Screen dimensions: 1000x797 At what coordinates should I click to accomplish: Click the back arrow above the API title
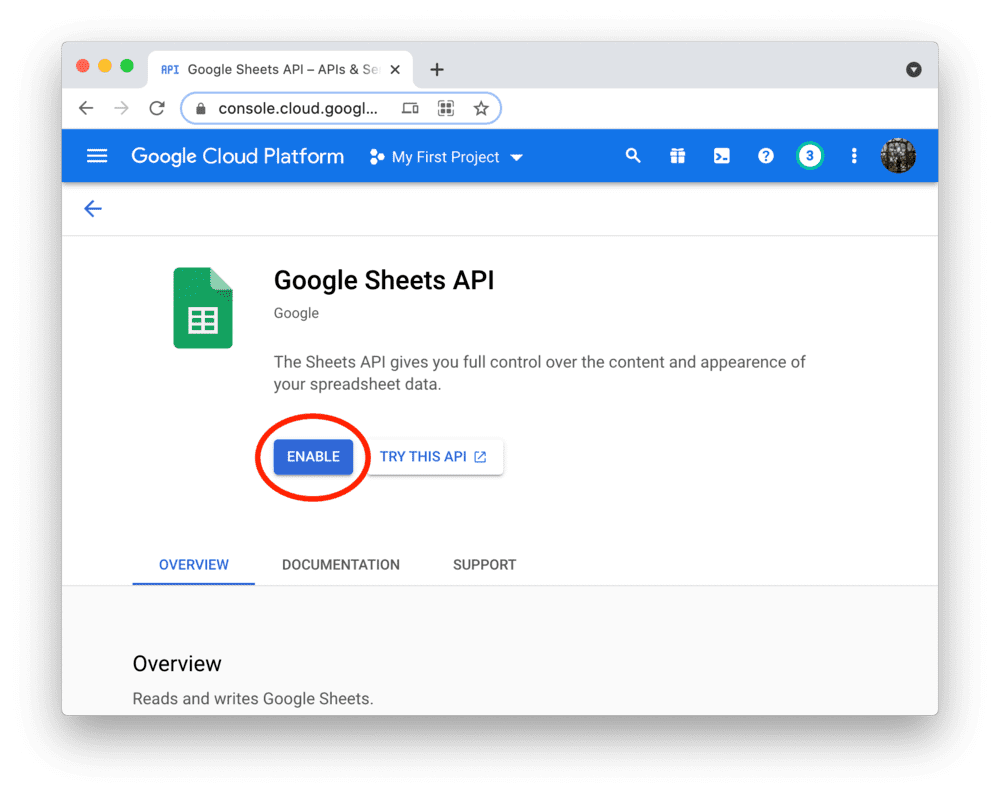[93, 209]
